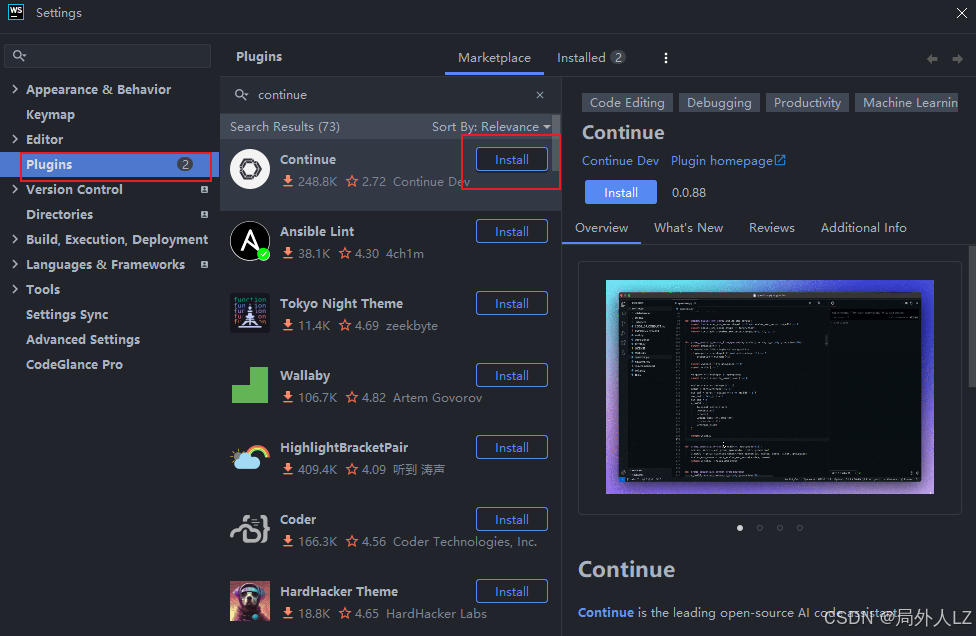The height and width of the screenshot is (636, 976).
Task: Click the Directories project-level settings icon
Action: point(204,214)
